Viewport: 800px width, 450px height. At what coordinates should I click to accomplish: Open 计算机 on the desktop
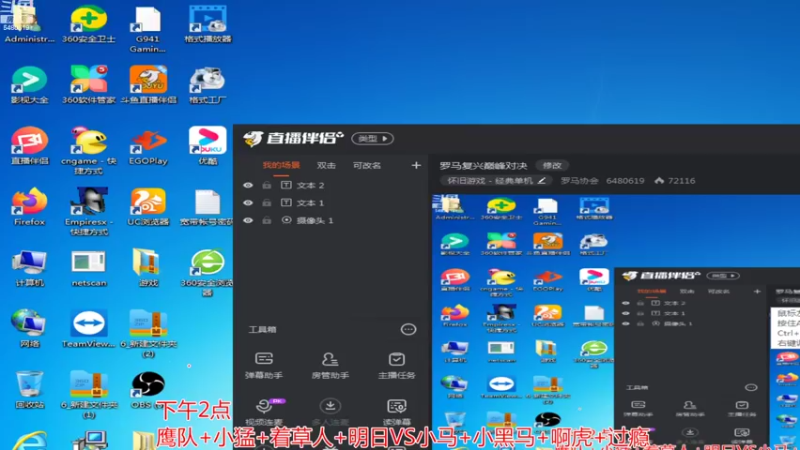(30, 268)
